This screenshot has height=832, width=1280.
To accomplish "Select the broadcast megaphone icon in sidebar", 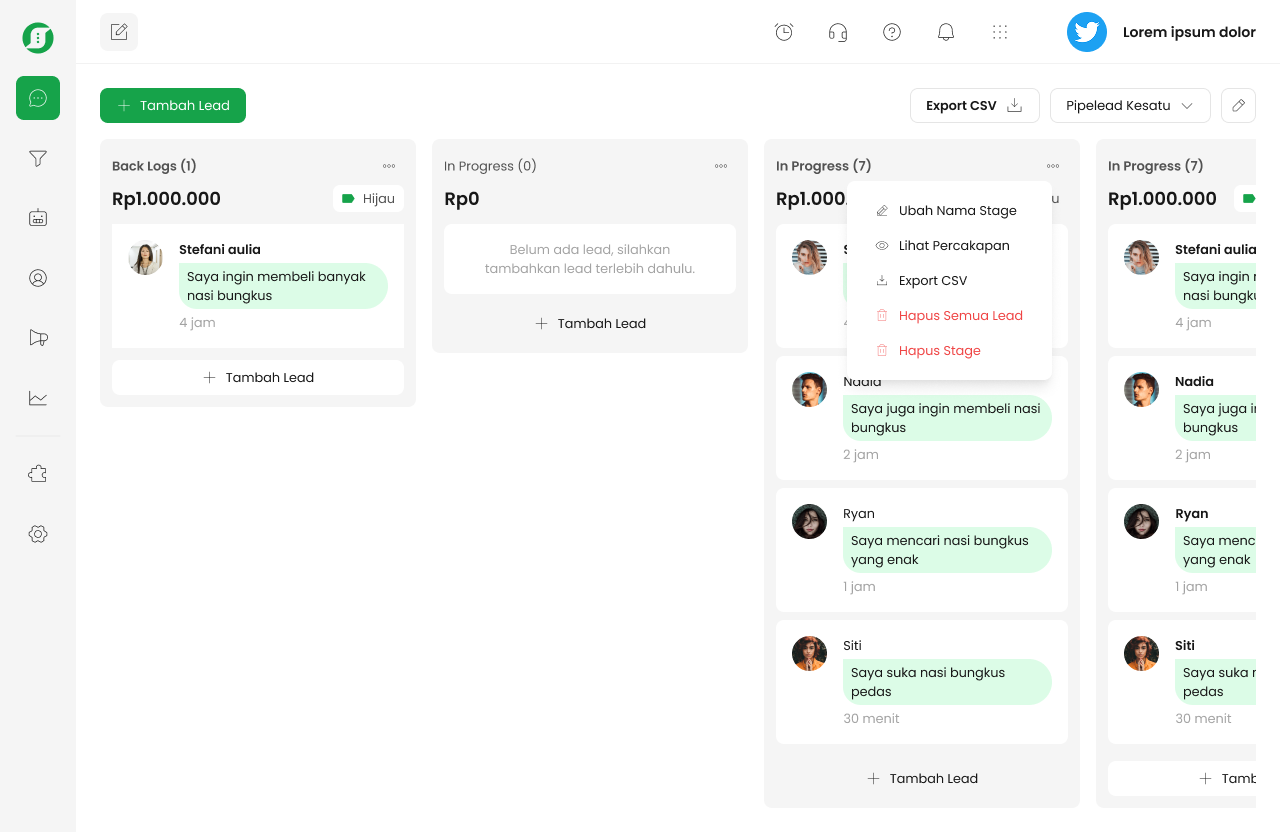I will pyautogui.click(x=37, y=337).
